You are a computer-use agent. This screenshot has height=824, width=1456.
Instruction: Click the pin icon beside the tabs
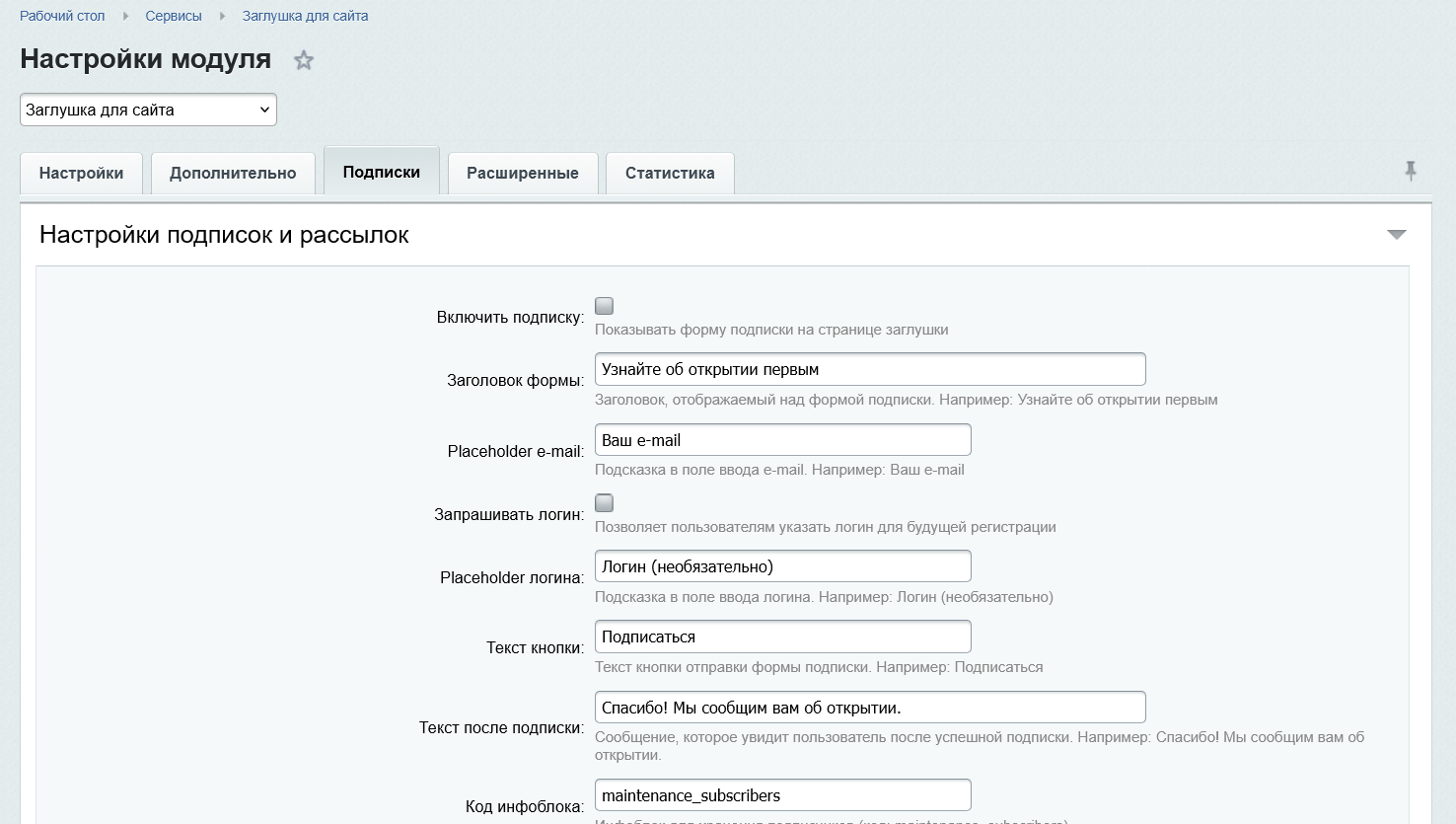[x=1411, y=171]
